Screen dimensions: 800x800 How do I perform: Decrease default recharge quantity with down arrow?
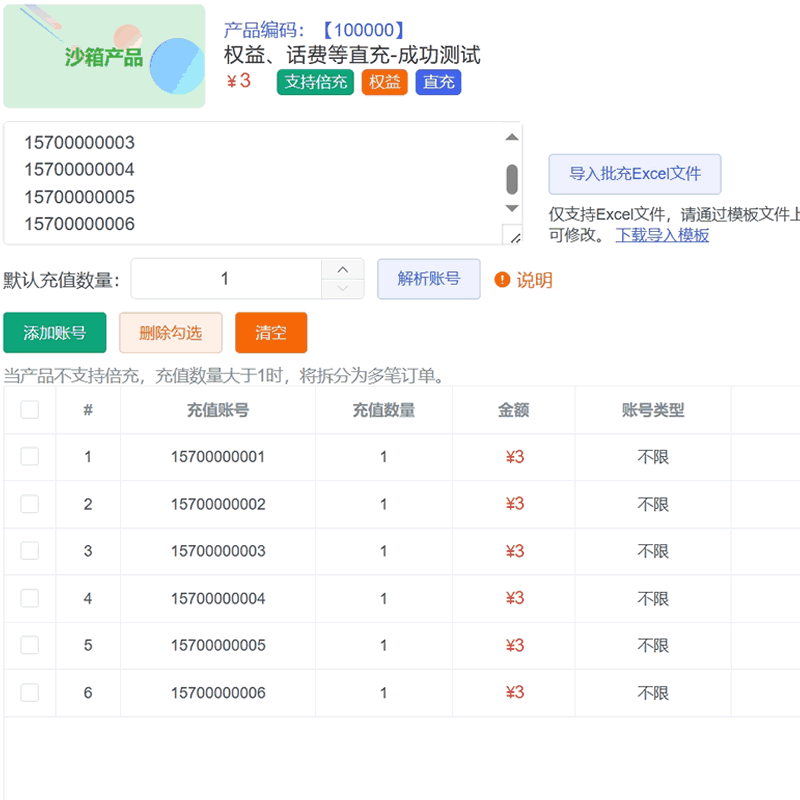click(343, 289)
